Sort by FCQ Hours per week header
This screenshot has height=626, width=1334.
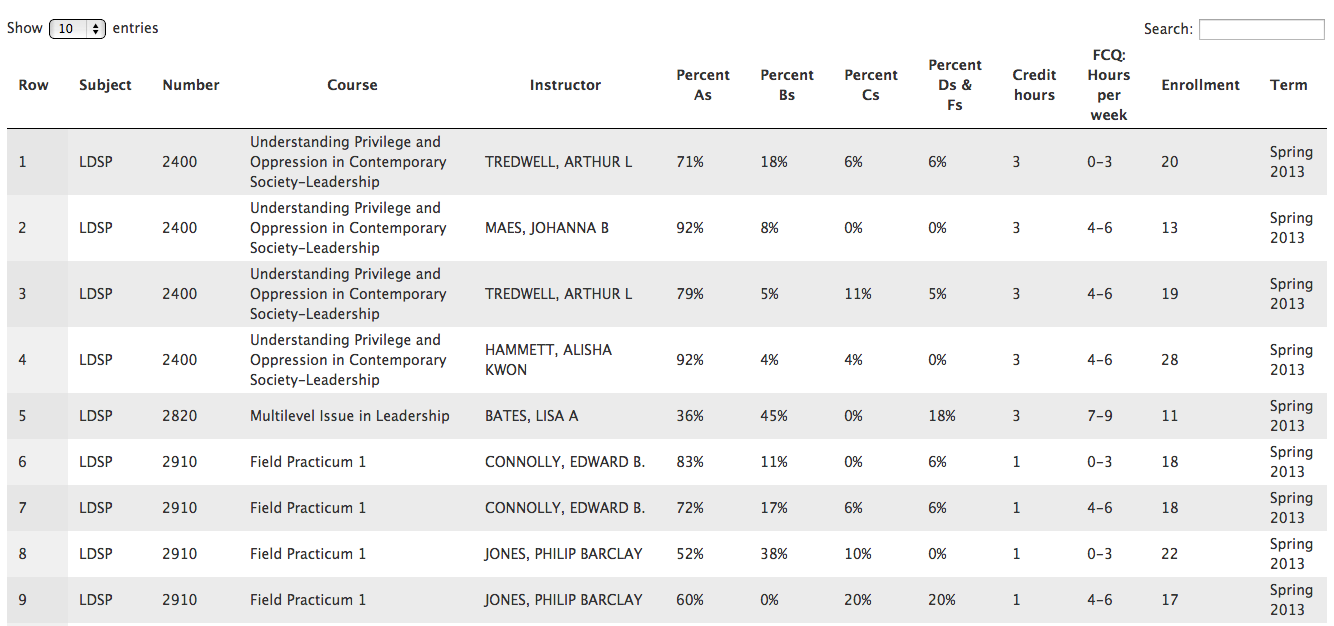coord(1108,86)
